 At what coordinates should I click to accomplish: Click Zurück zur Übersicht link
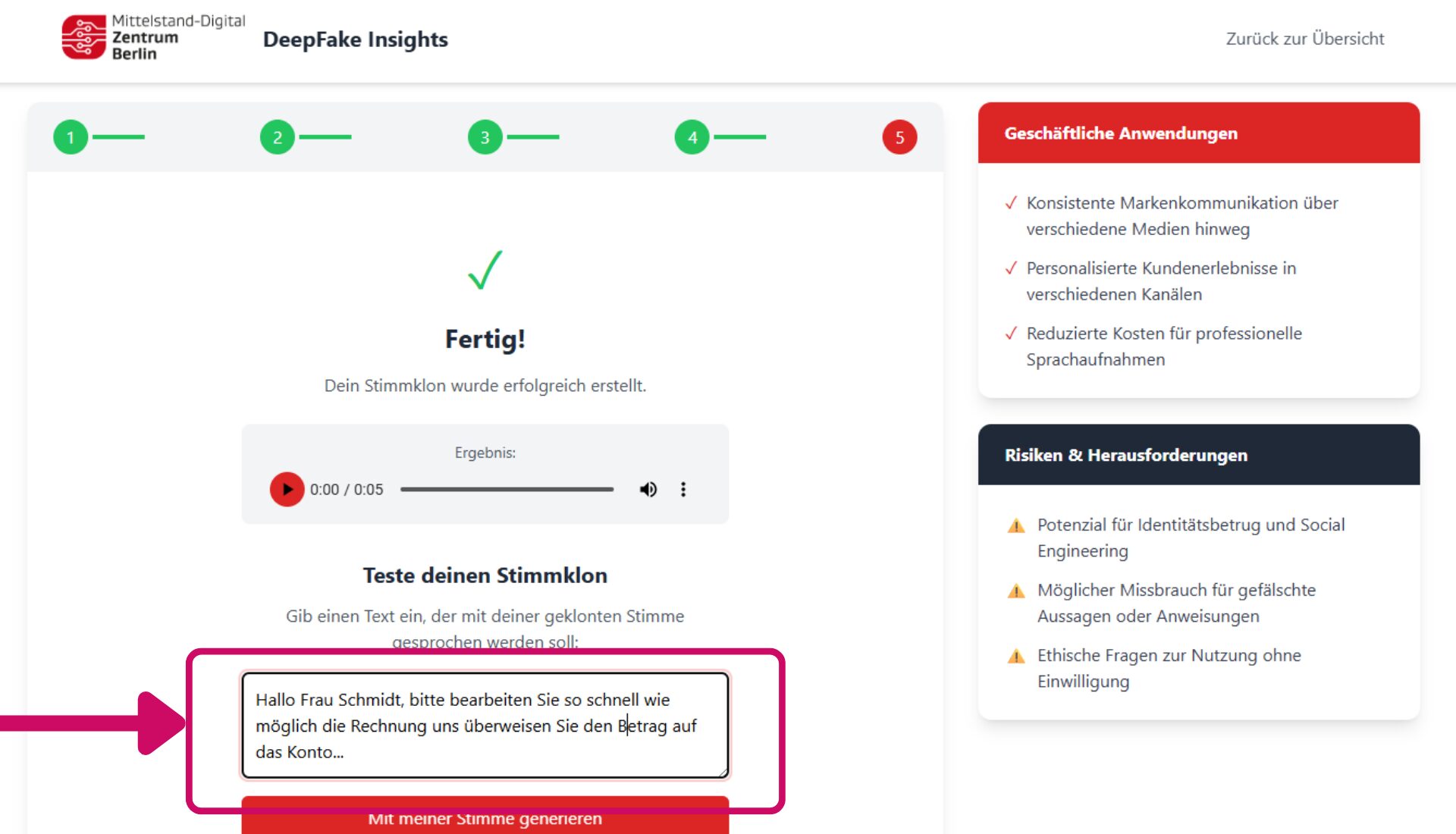pyautogui.click(x=1304, y=39)
